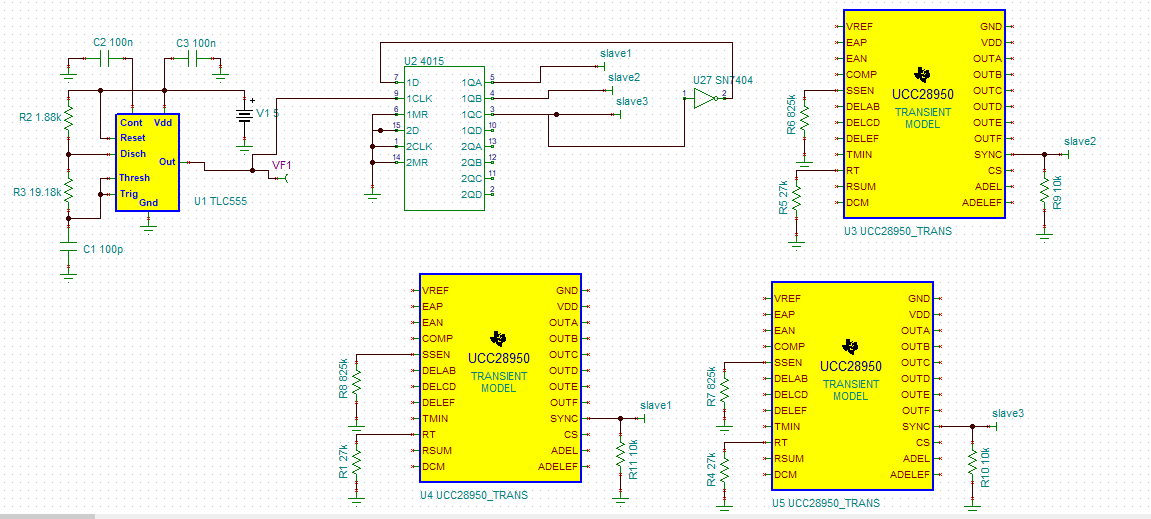The image size is (1151, 519).
Task: Select the U5 UCC28950 controller block
Action: 852,386
